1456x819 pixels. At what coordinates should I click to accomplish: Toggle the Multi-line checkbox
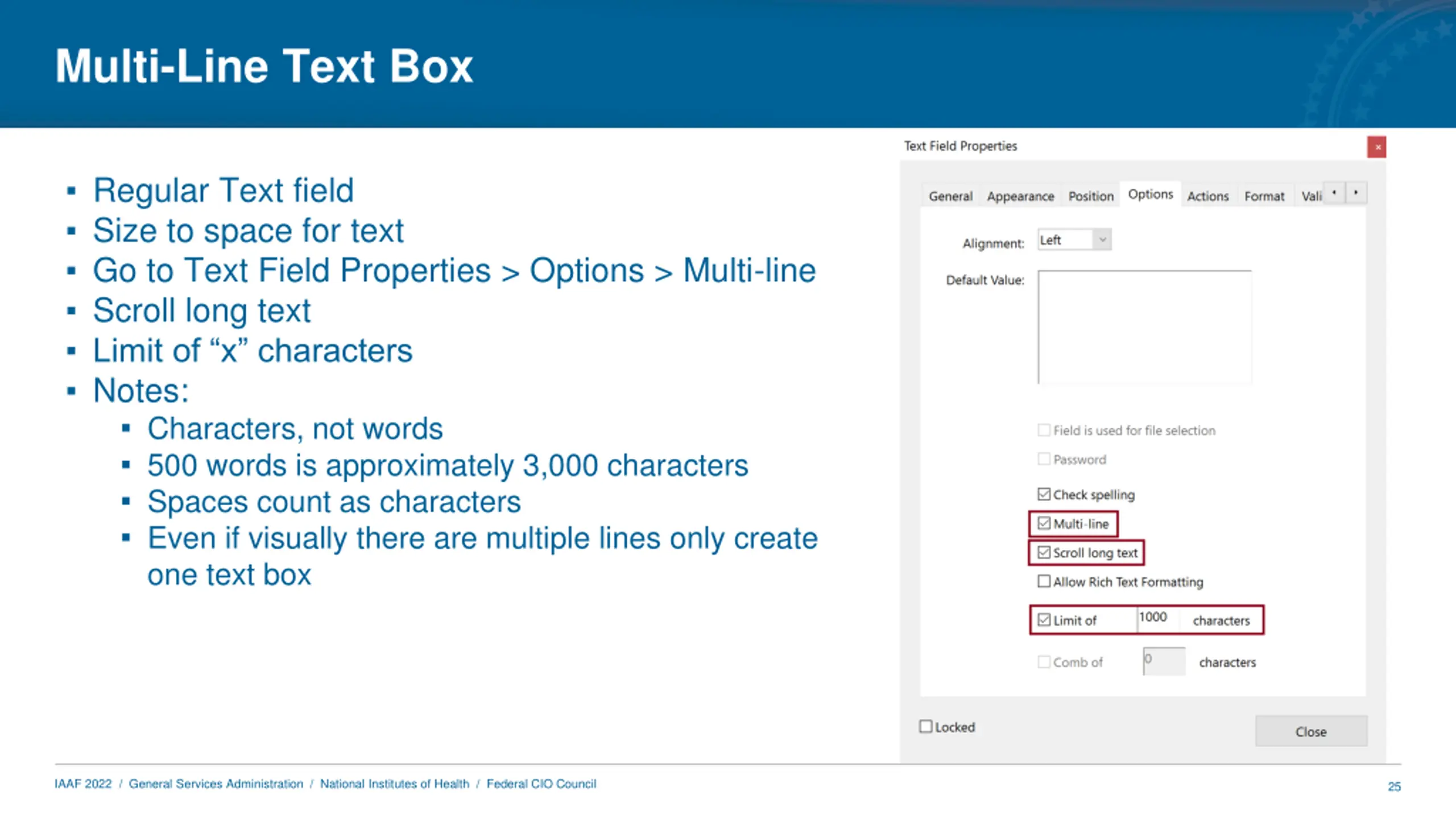1044,523
